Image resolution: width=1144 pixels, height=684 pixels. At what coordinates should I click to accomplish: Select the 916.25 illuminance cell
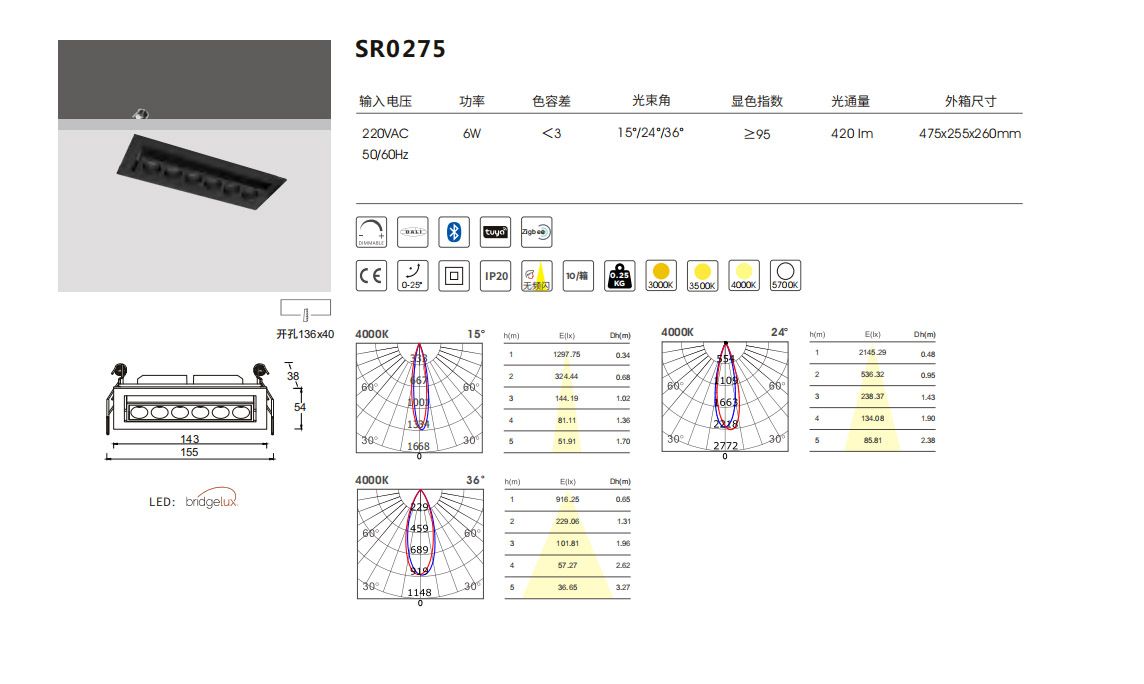click(568, 500)
